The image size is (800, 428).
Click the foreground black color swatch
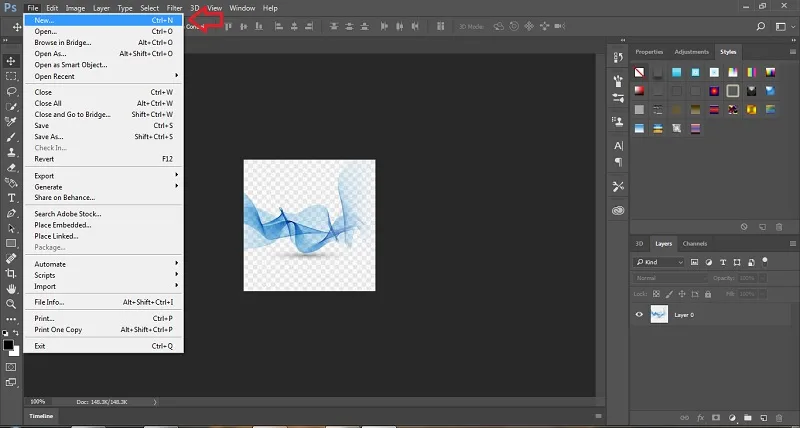pyautogui.click(x=8, y=345)
